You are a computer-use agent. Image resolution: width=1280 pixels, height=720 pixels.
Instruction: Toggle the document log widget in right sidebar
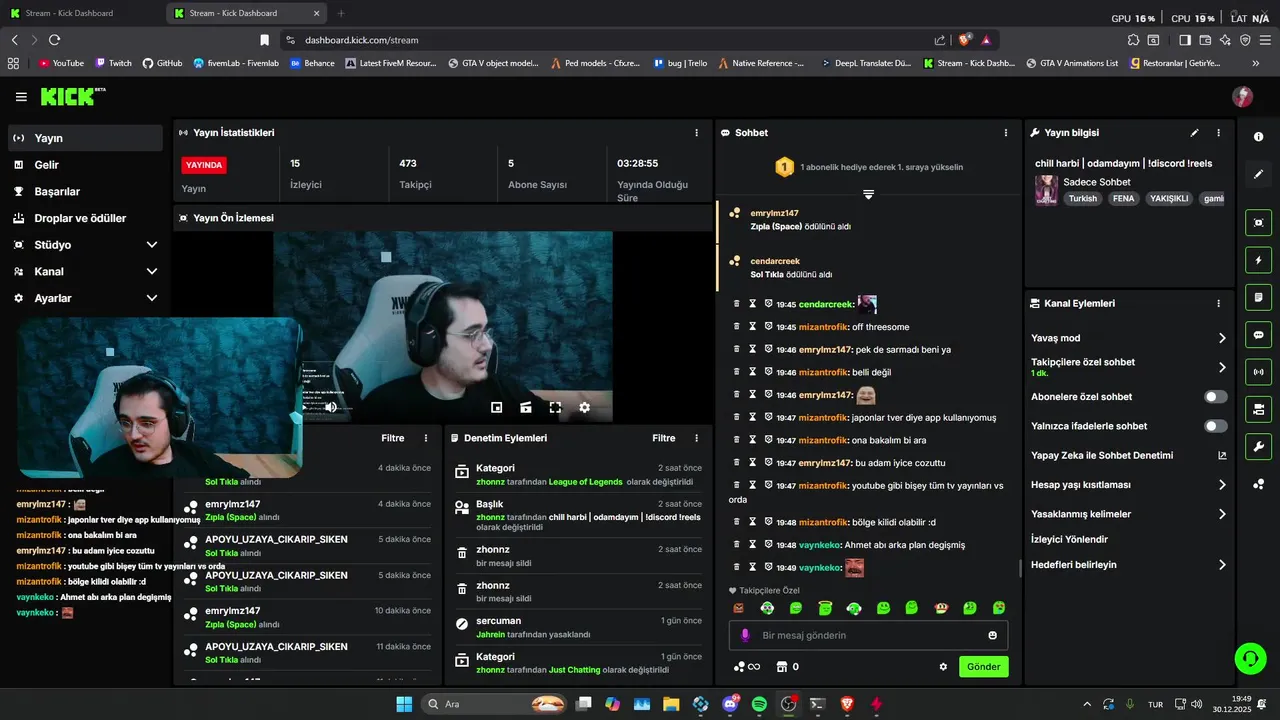pos(1258,297)
